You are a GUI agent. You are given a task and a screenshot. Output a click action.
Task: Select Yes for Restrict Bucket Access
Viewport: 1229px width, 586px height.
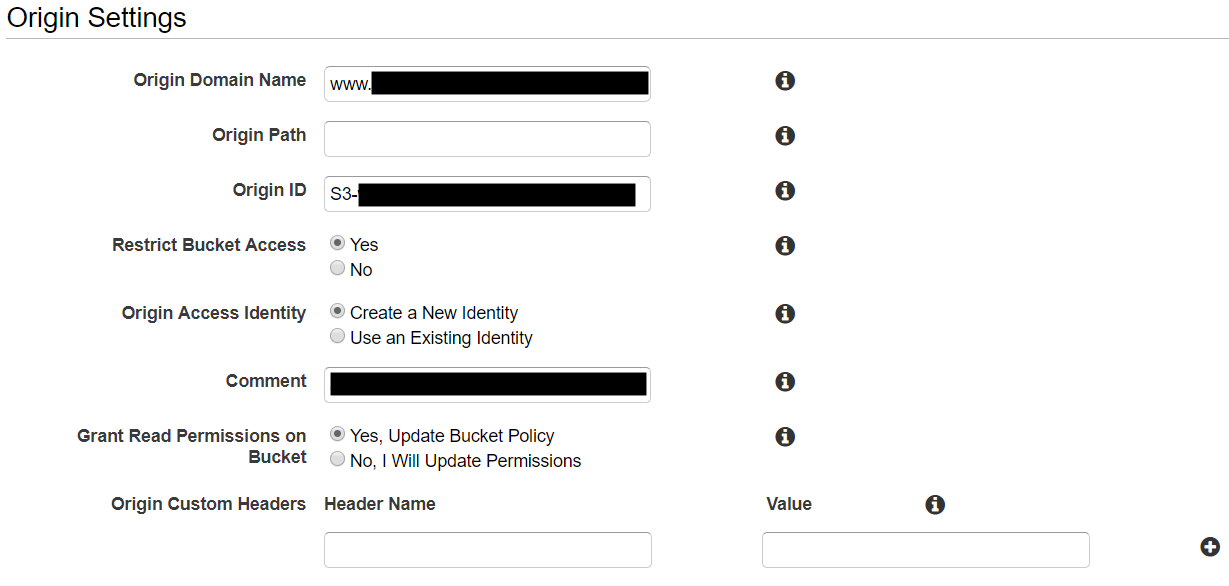(x=338, y=244)
